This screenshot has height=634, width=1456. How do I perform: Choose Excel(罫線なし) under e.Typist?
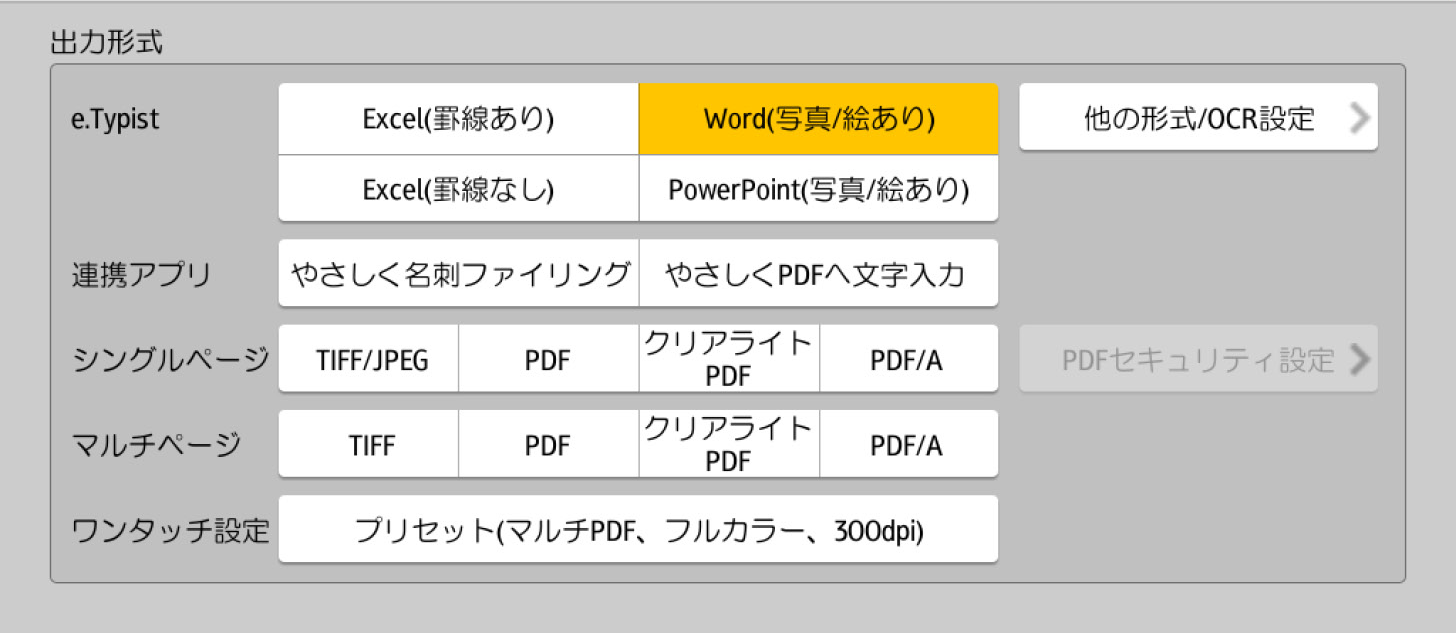458,189
